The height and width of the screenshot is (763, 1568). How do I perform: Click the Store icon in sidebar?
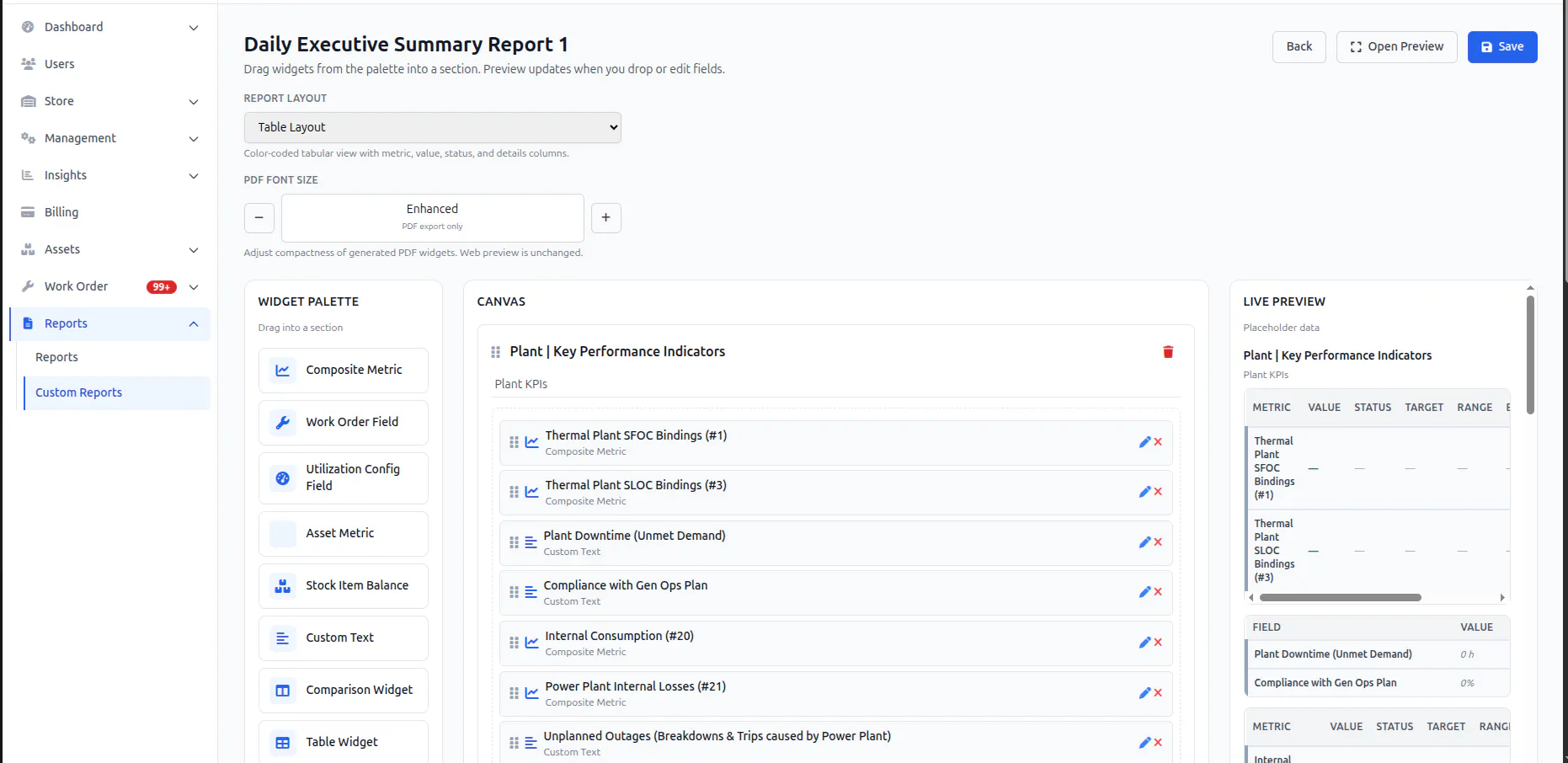pyautogui.click(x=28, y=101)
